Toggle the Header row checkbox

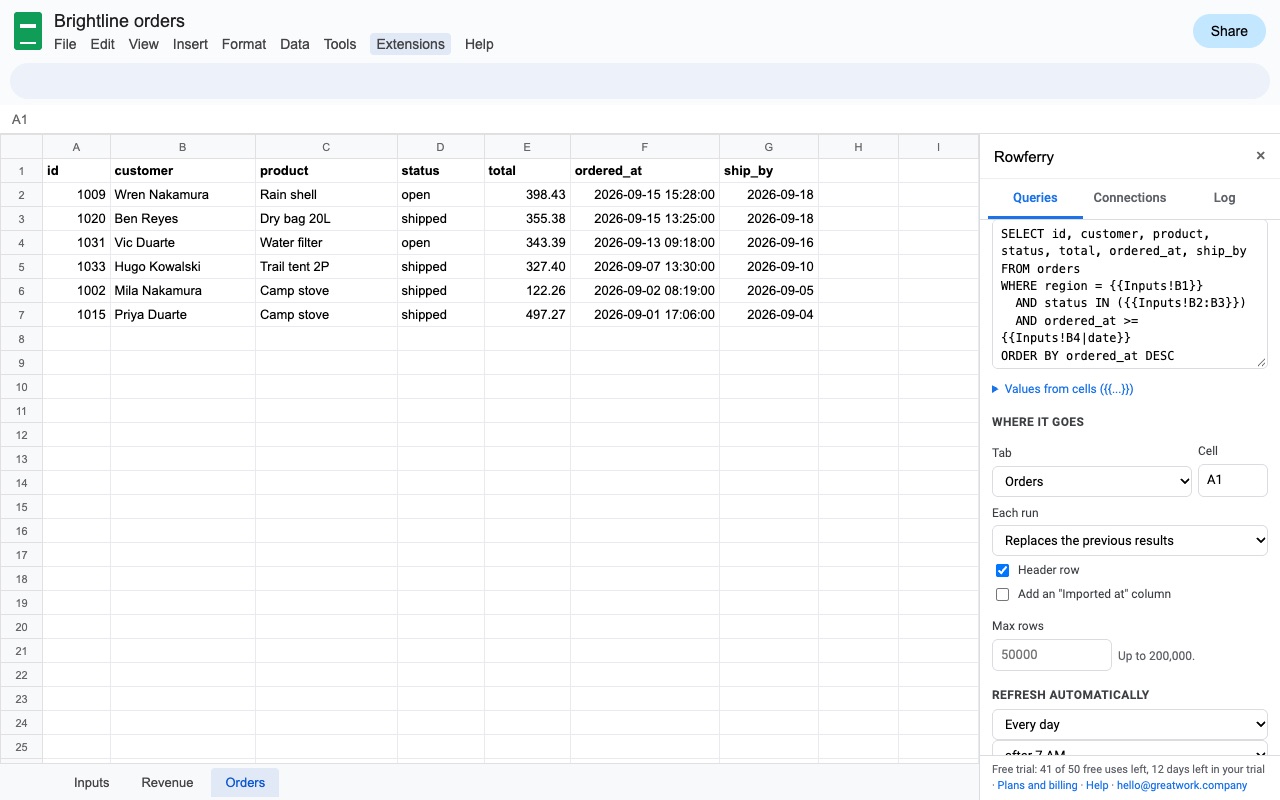(x=1002, y=570)
